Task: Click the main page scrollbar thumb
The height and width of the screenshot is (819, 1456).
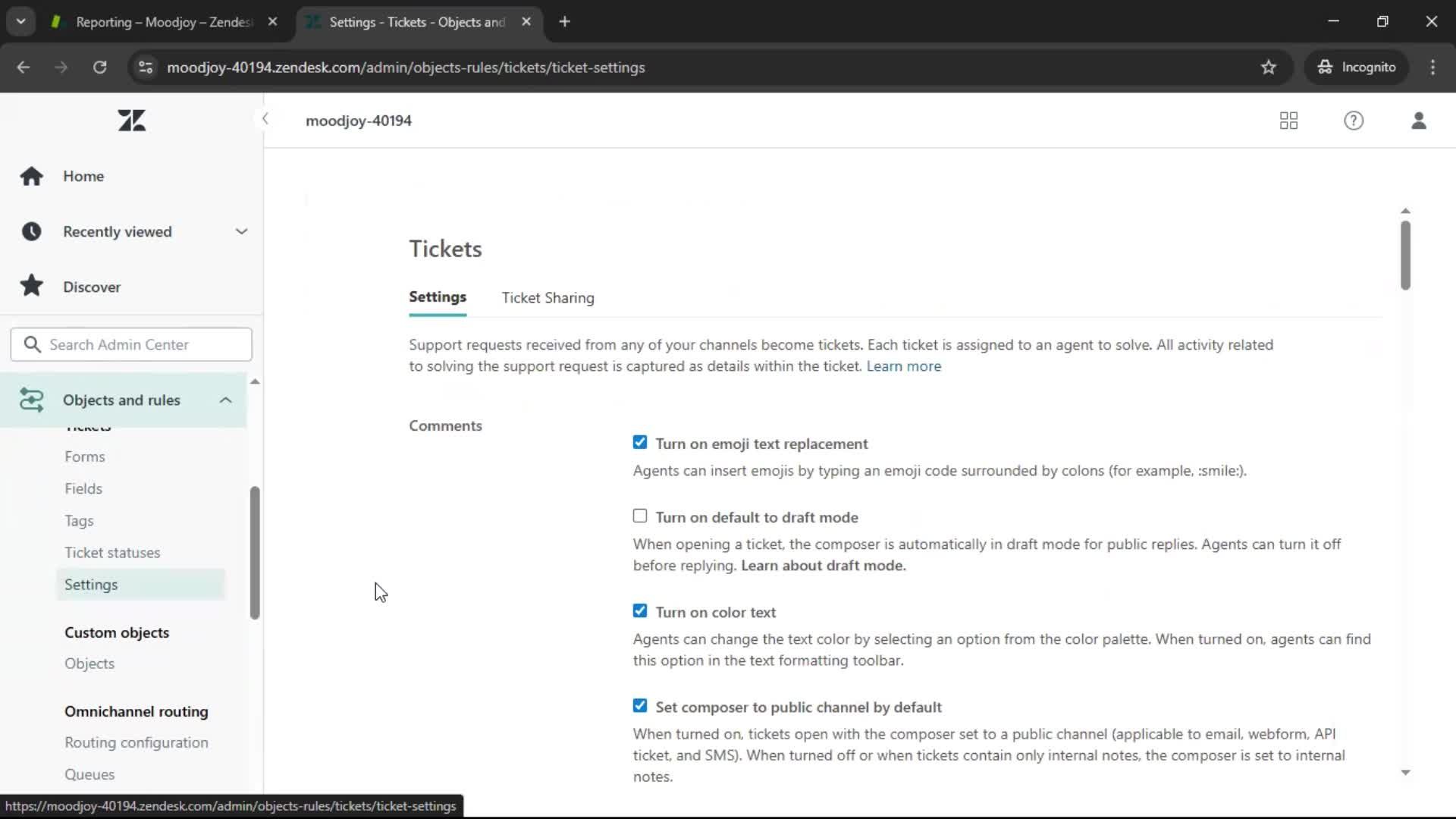Action: point(1405,256)
